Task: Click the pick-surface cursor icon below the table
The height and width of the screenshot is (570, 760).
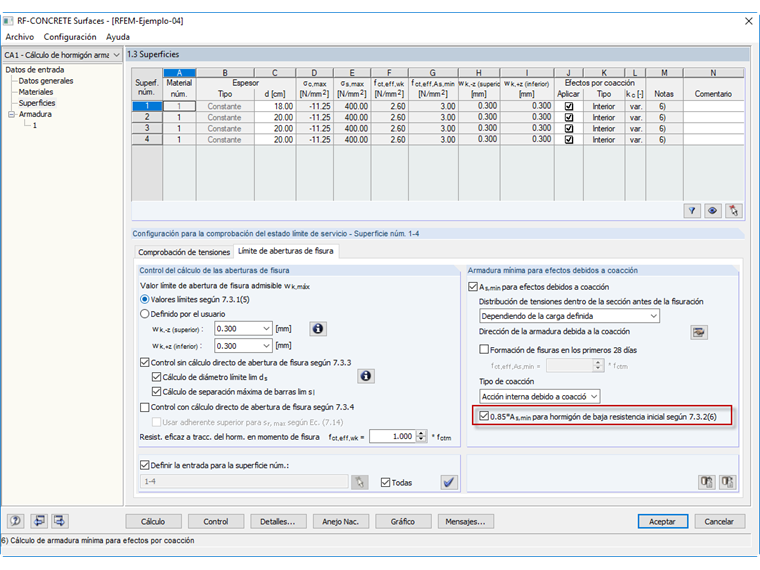Action: pyautogui.click(x=733, y=211)
